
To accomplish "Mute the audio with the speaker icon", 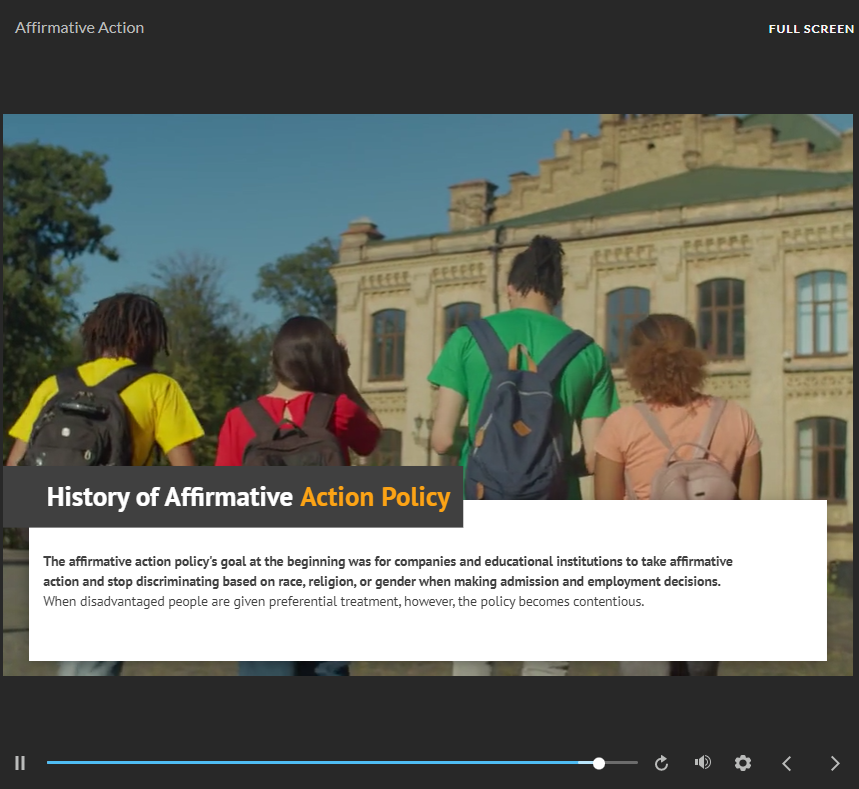I will (703, 763).
